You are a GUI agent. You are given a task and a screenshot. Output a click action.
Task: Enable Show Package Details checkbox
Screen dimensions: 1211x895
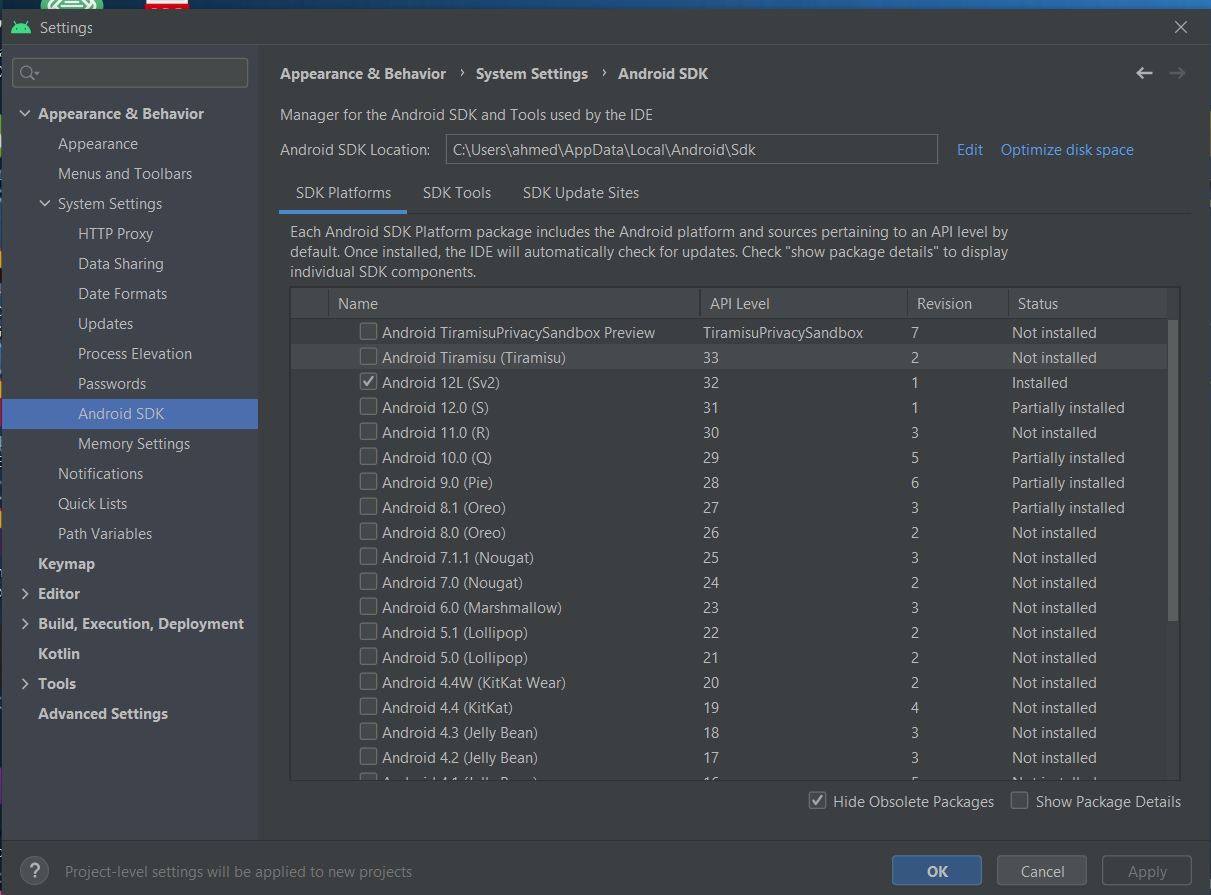coord(1019,800)
